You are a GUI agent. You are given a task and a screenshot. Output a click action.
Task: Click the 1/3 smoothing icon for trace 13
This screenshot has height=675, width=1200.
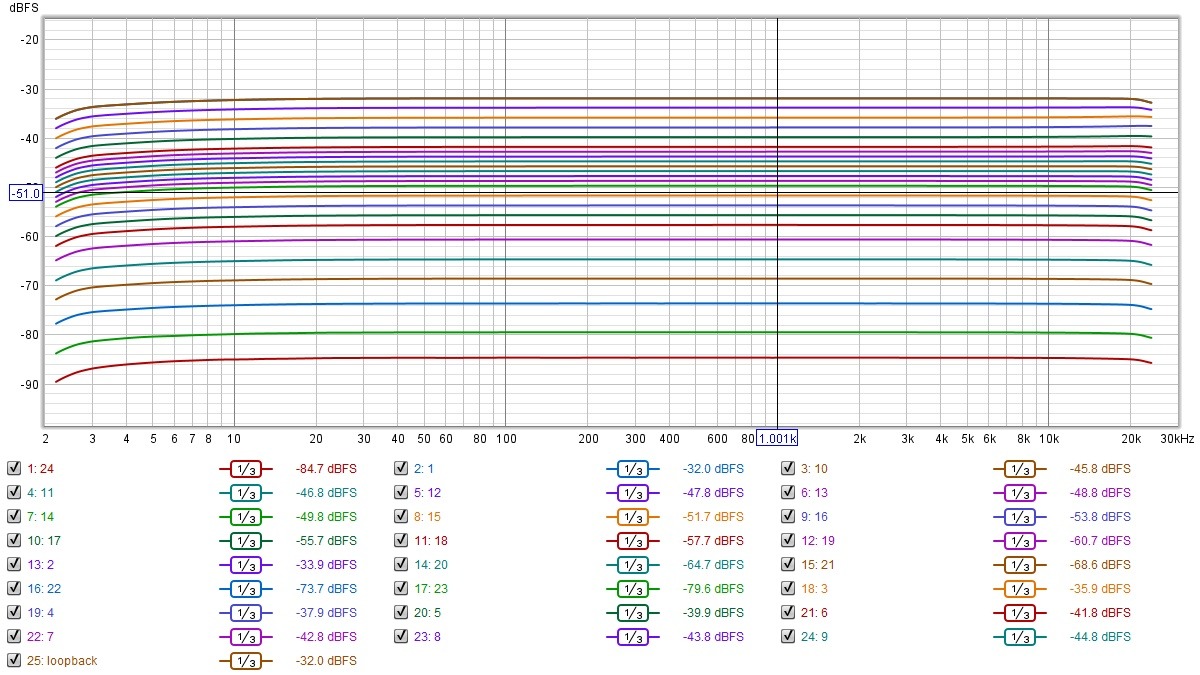coord(1019,492)
